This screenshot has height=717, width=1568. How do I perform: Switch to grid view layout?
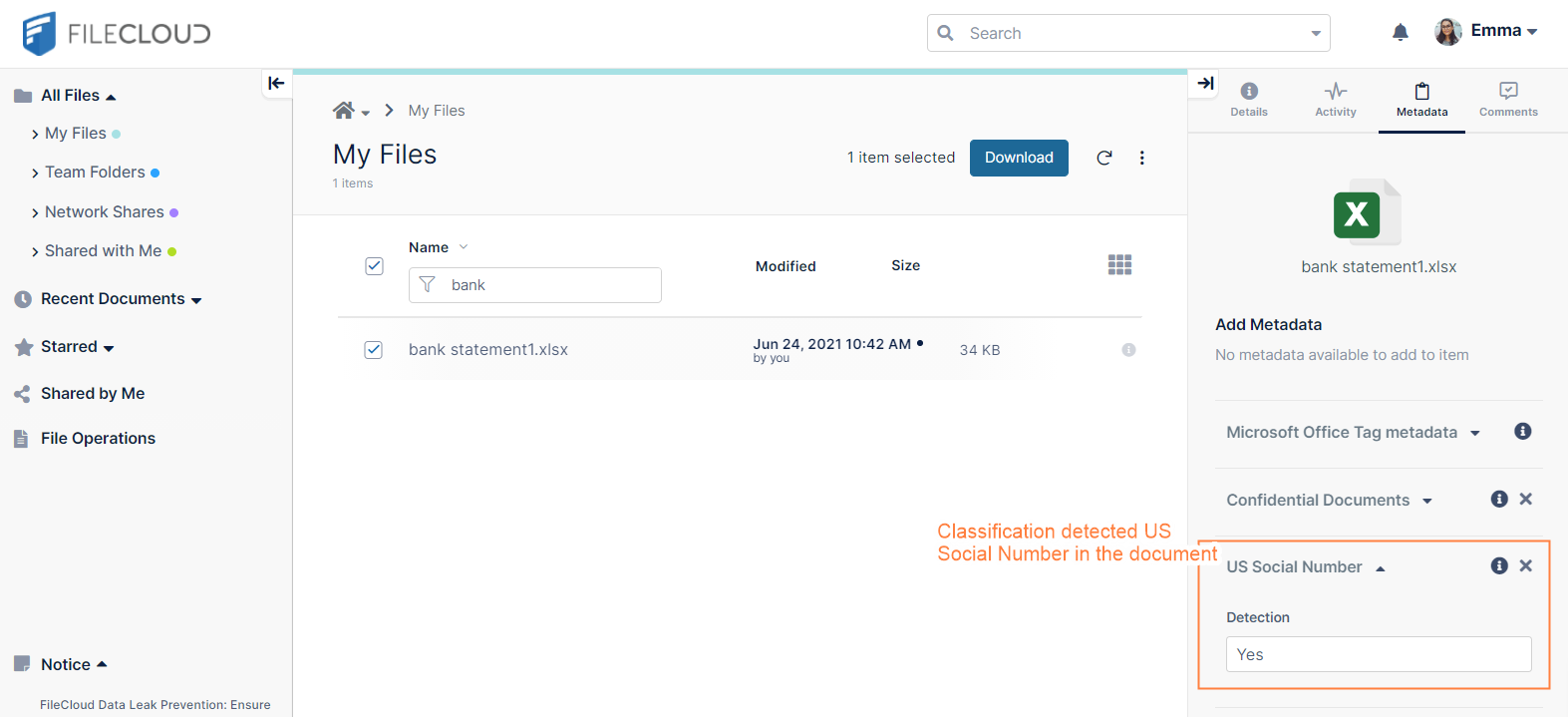tap(1119, 264)
